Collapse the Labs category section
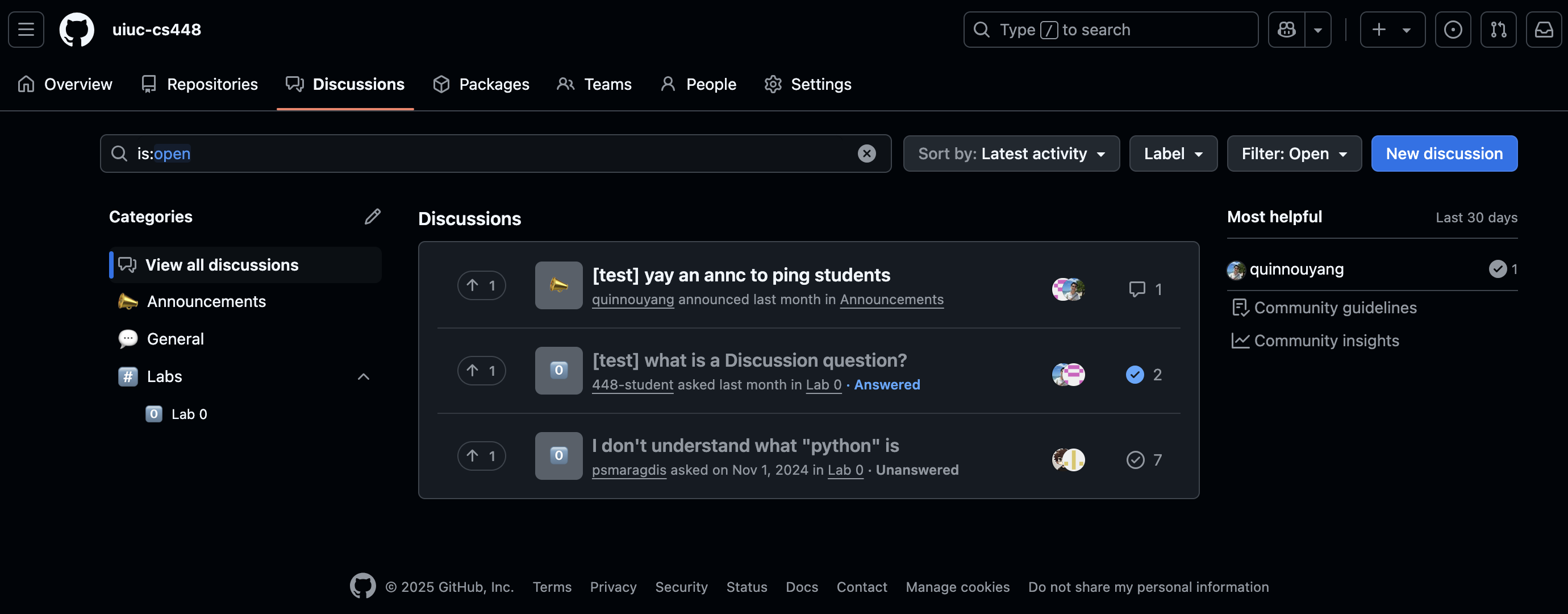 tap(364, 376)
